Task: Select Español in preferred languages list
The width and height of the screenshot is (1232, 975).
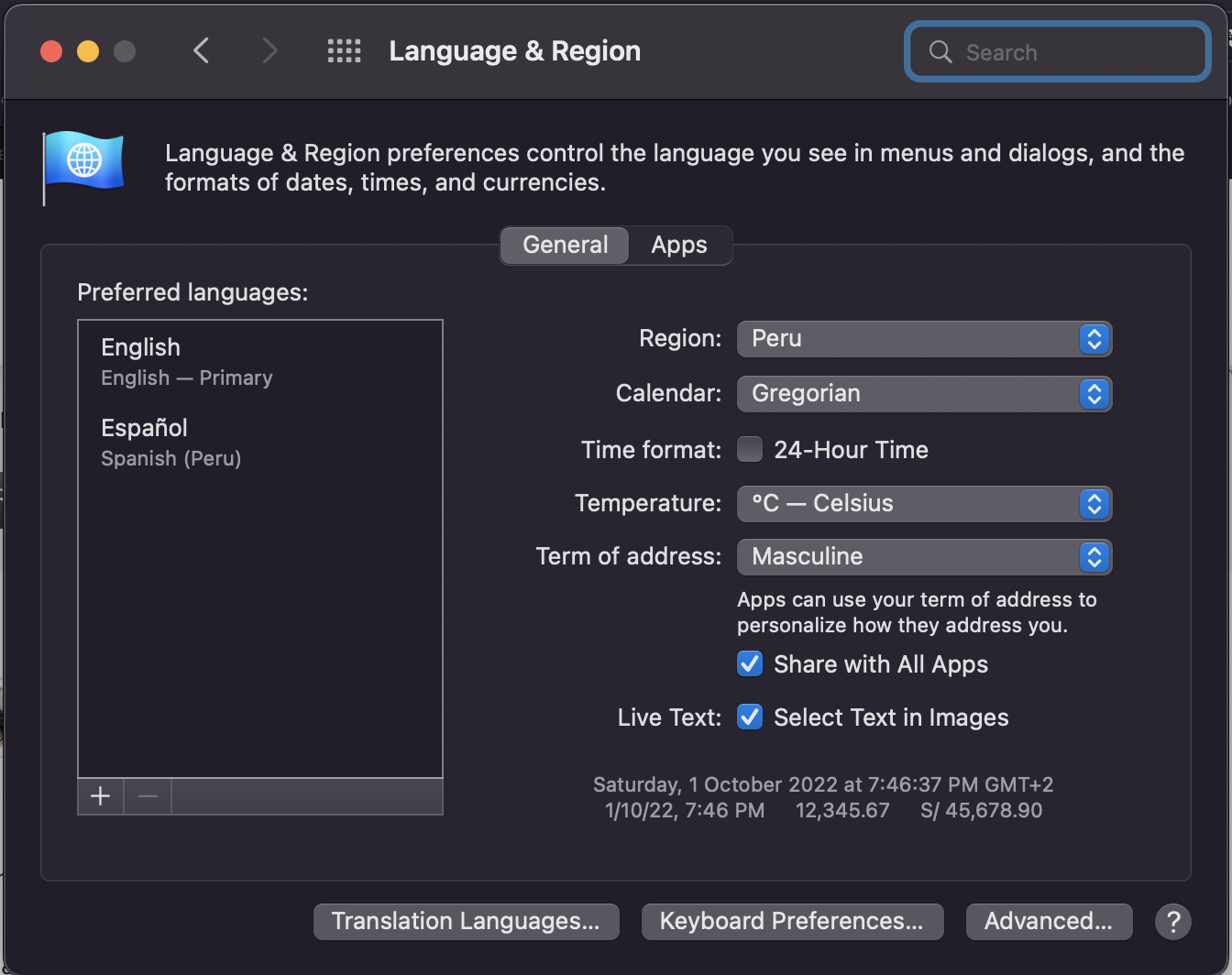Action: click(171, 442)
